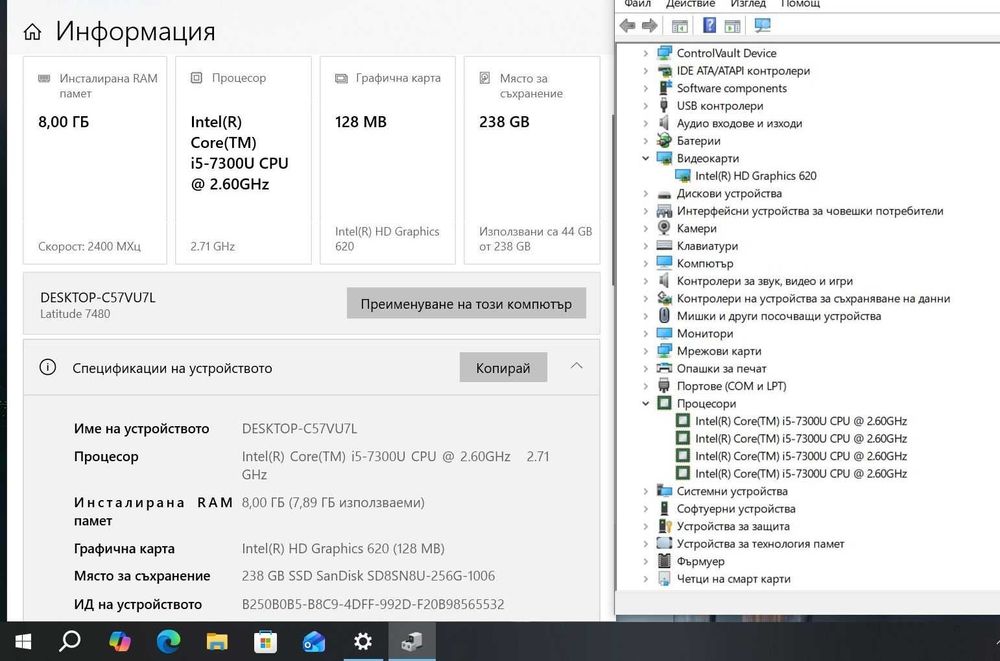Select Software components in device tree

point(732,88)
